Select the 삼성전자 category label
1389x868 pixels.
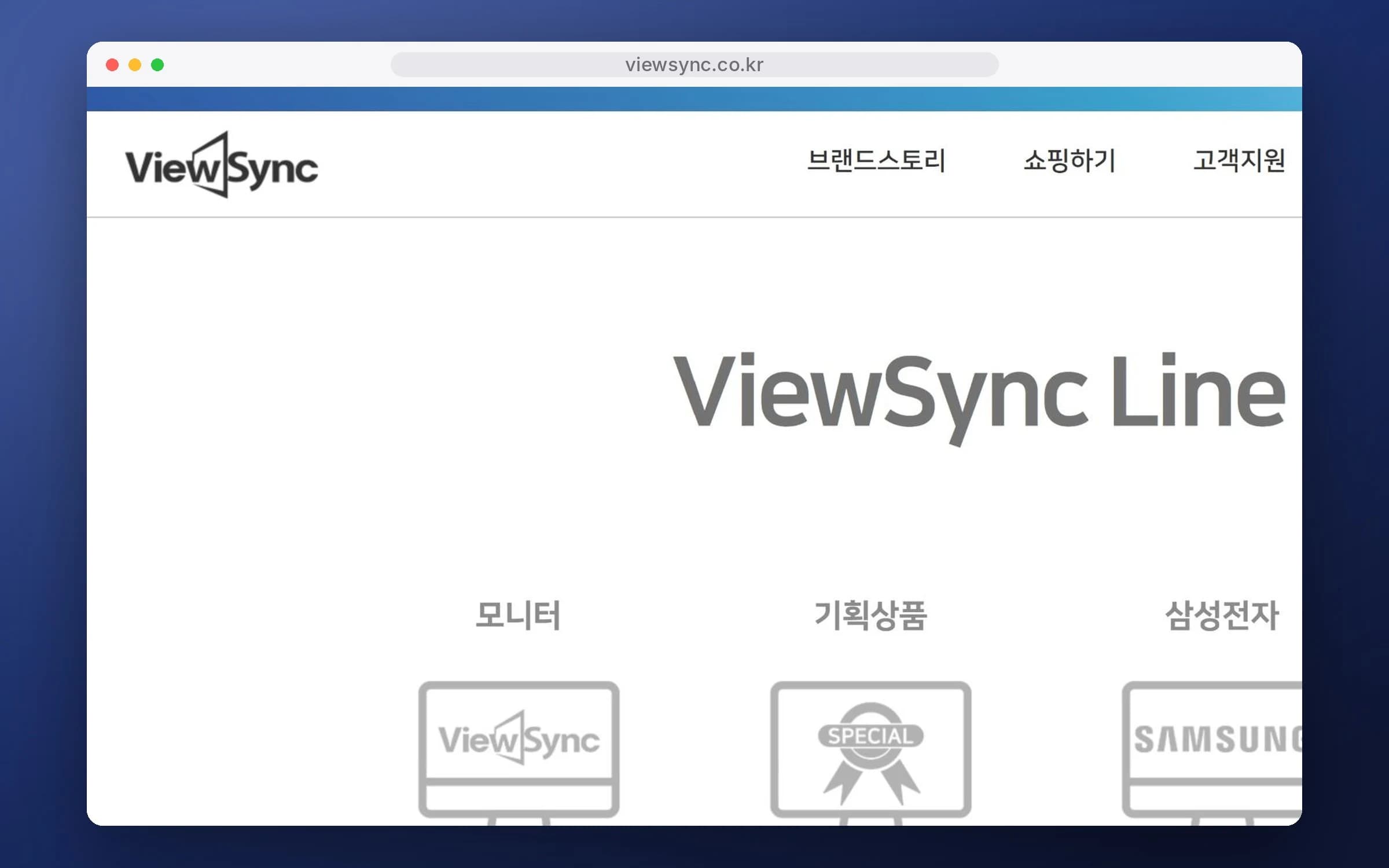point(1222,615)
